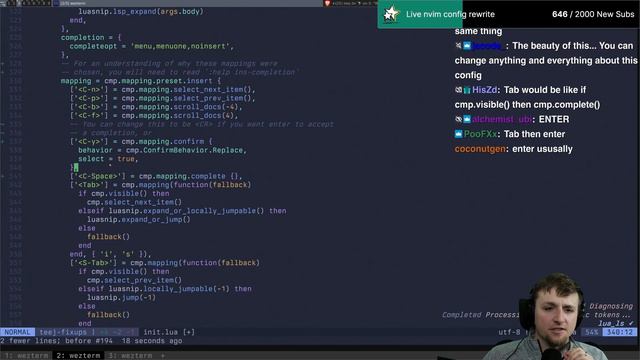This screenshot has width=640, height=360.
Task: Click the 'Diagnosing' LSP progress text
Action: coord(611,306)
